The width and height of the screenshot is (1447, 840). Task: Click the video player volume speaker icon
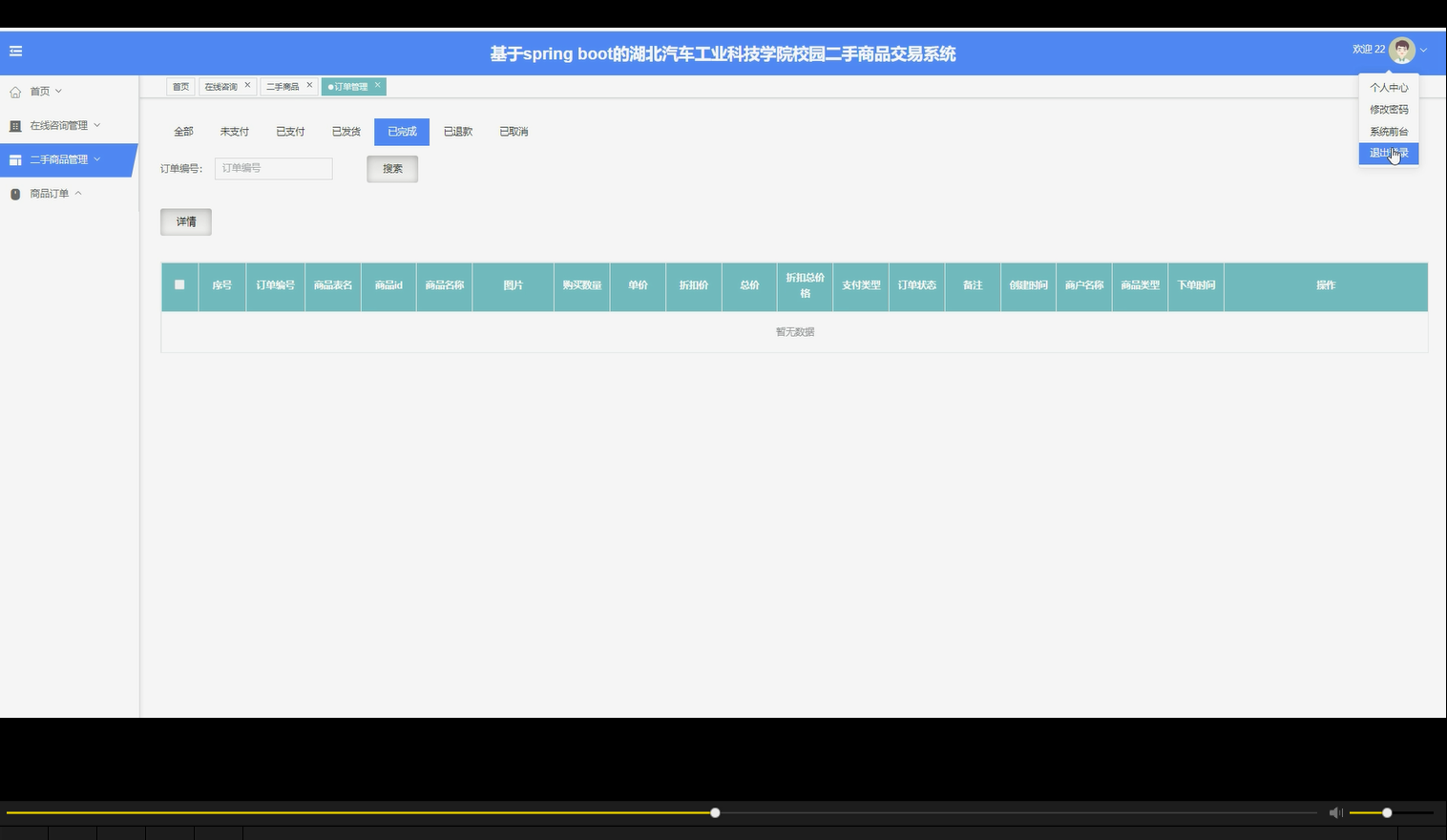[1336, 812]
